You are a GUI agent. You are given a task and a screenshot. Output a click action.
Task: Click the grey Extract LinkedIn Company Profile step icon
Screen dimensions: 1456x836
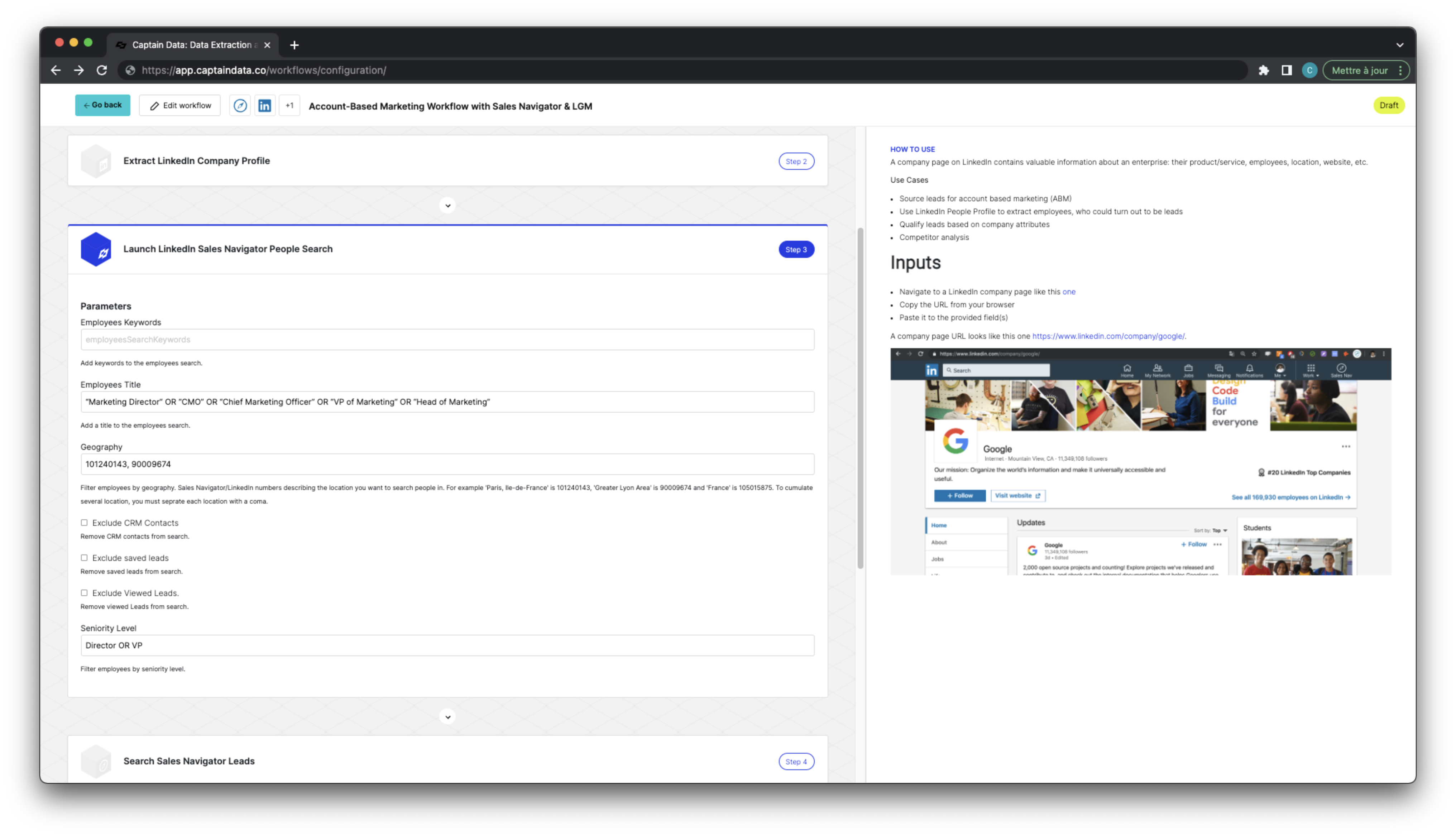pyautogui.click(x=96, y=161)
